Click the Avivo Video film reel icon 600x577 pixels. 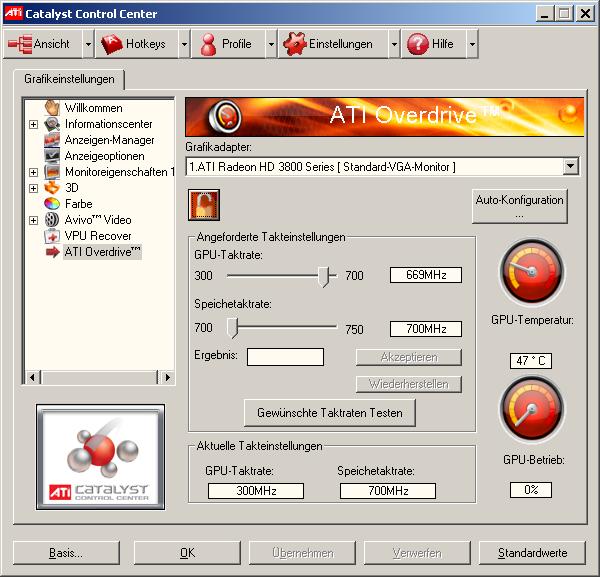coord(52,220)
